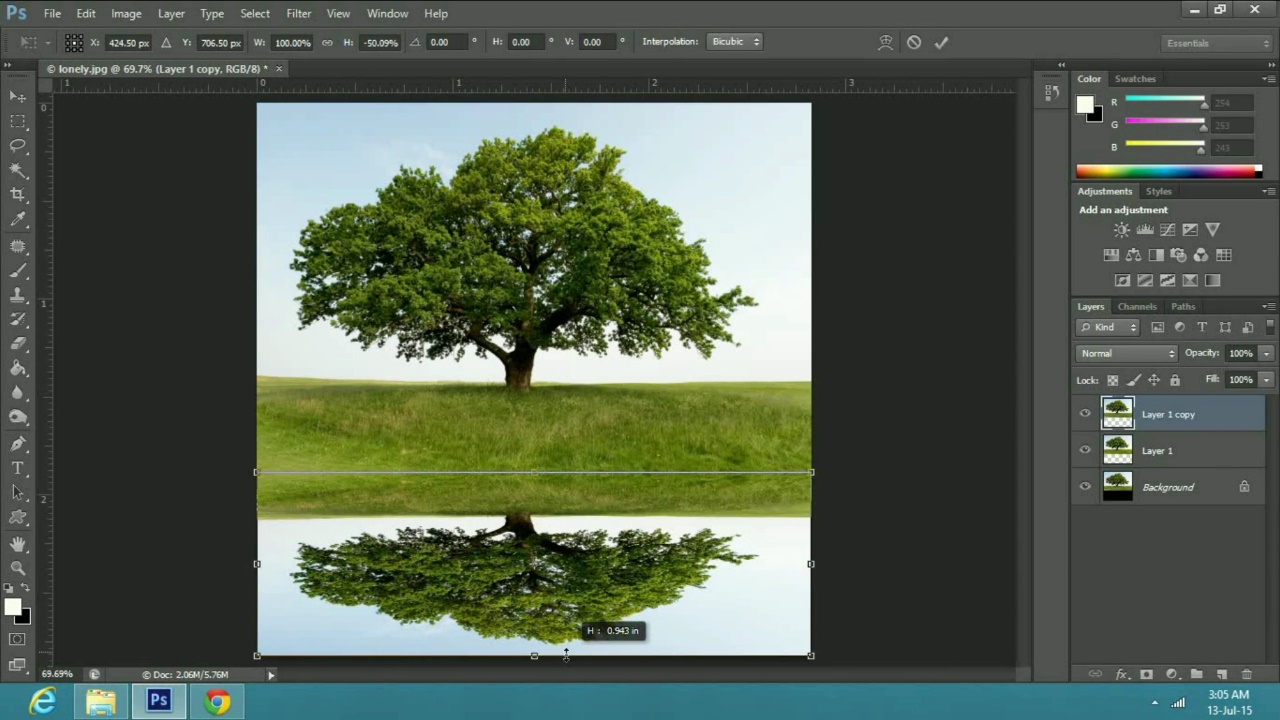Toggle lock position
The width and height of the screenshot is (1280, 720).
coord(1154,380)
